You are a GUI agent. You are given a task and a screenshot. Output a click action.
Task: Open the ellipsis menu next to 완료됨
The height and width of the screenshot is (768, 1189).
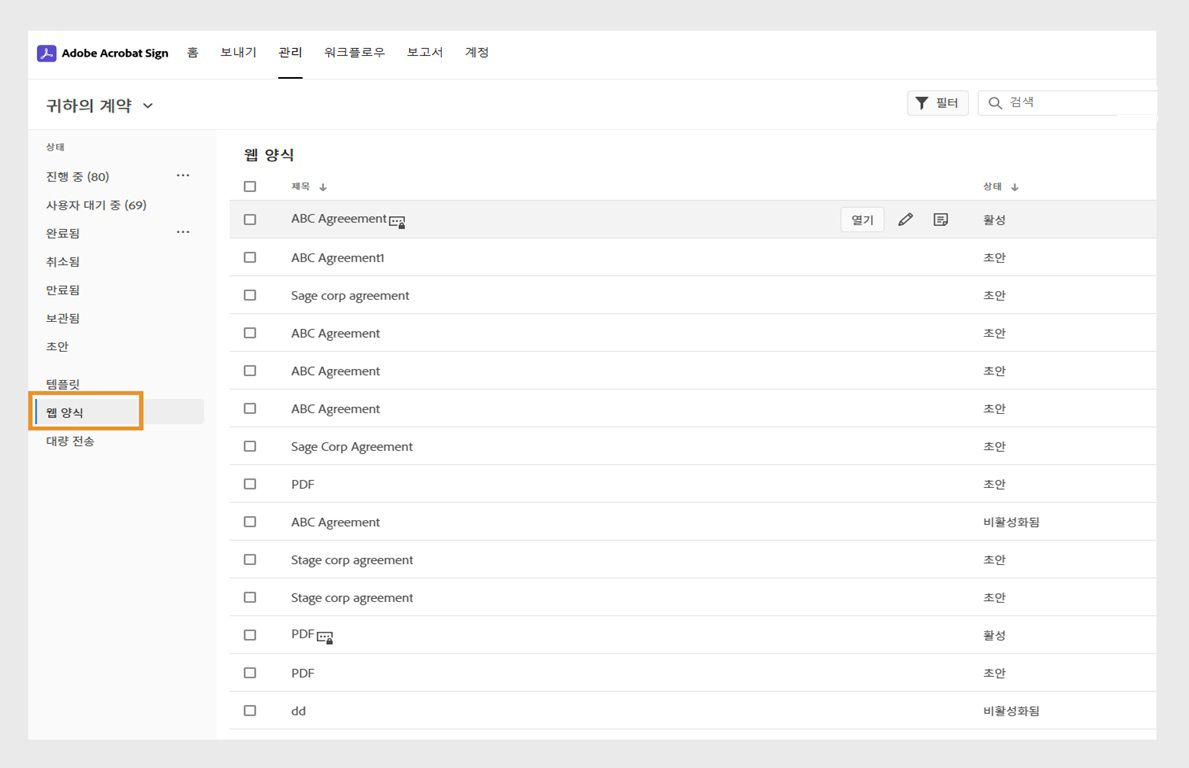tap(183, 231)
